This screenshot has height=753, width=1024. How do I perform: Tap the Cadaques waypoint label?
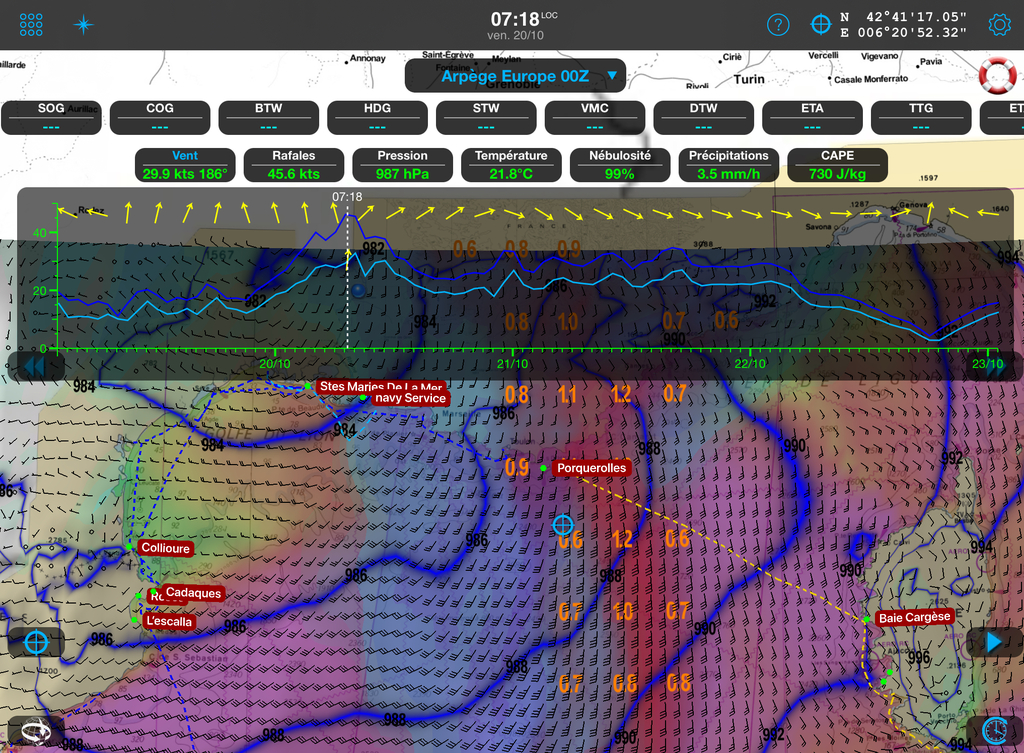pos(193,592)
